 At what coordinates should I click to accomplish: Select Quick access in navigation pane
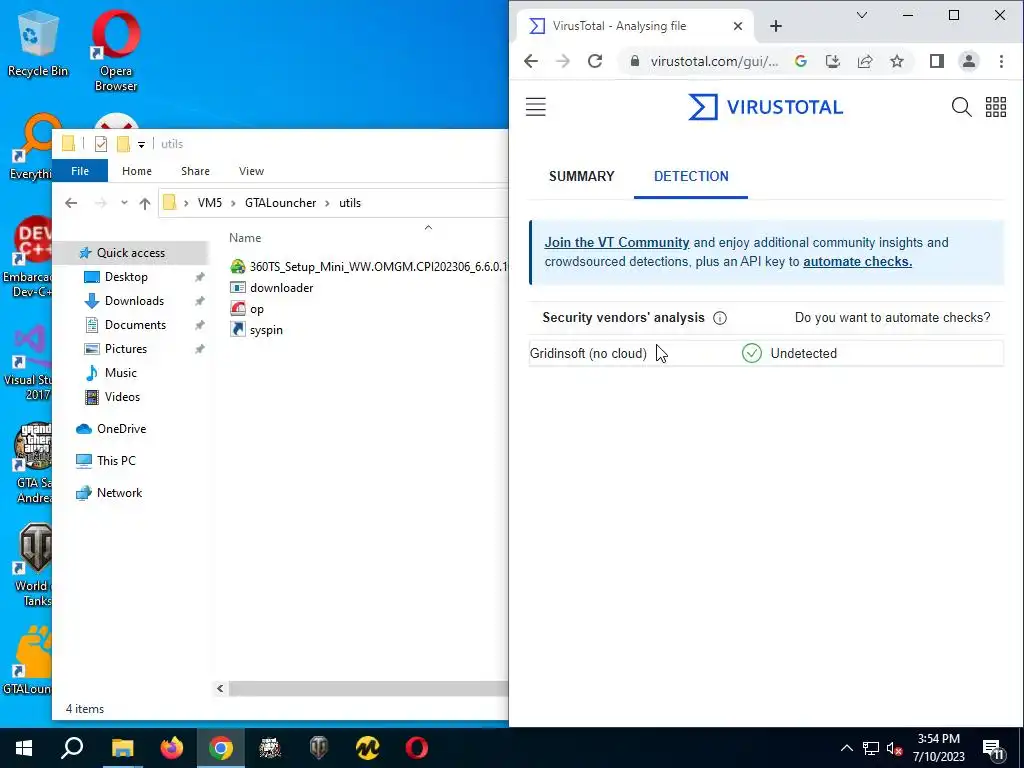point(131,253)
